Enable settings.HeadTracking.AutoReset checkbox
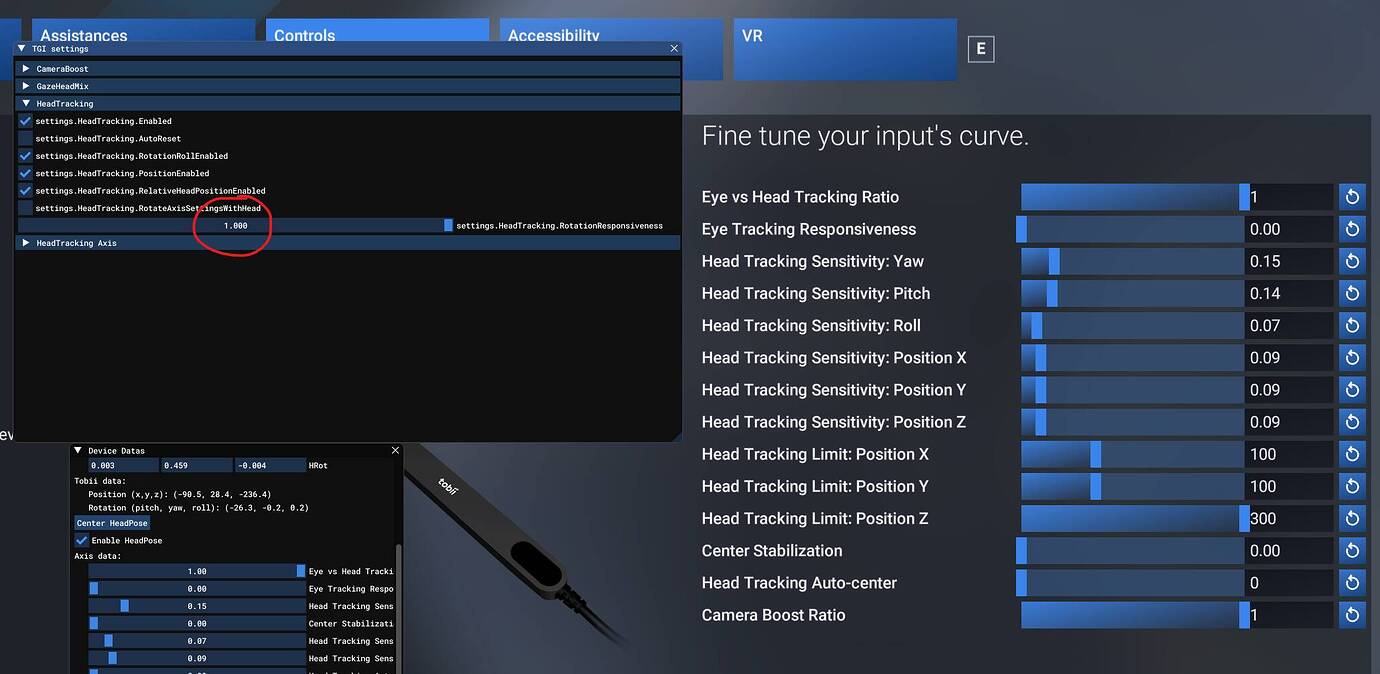This screenshot has height=674, width=1380. tap(26, 139)
